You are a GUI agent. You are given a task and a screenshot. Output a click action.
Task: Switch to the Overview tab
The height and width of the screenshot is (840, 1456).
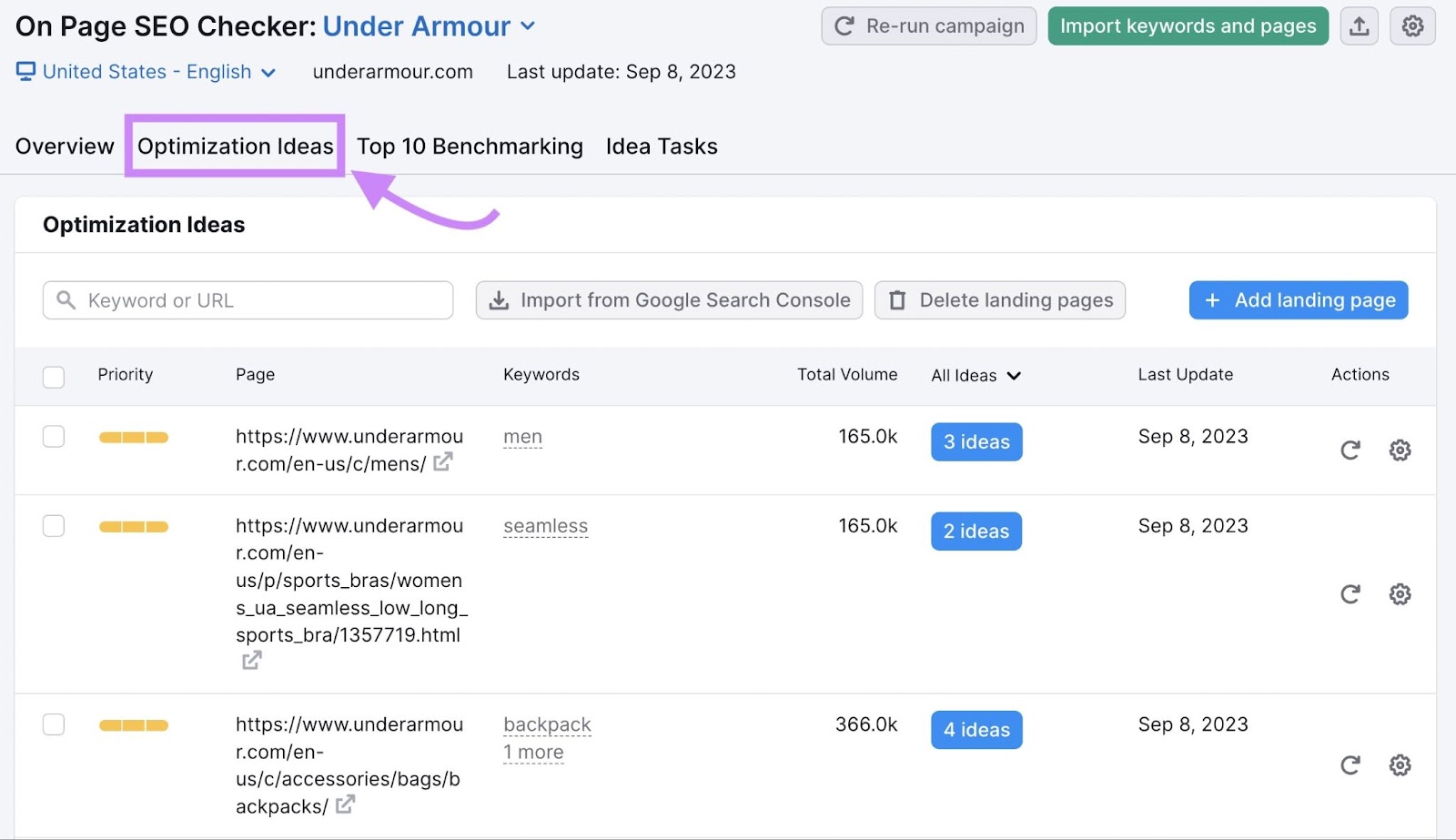point(65,147)
